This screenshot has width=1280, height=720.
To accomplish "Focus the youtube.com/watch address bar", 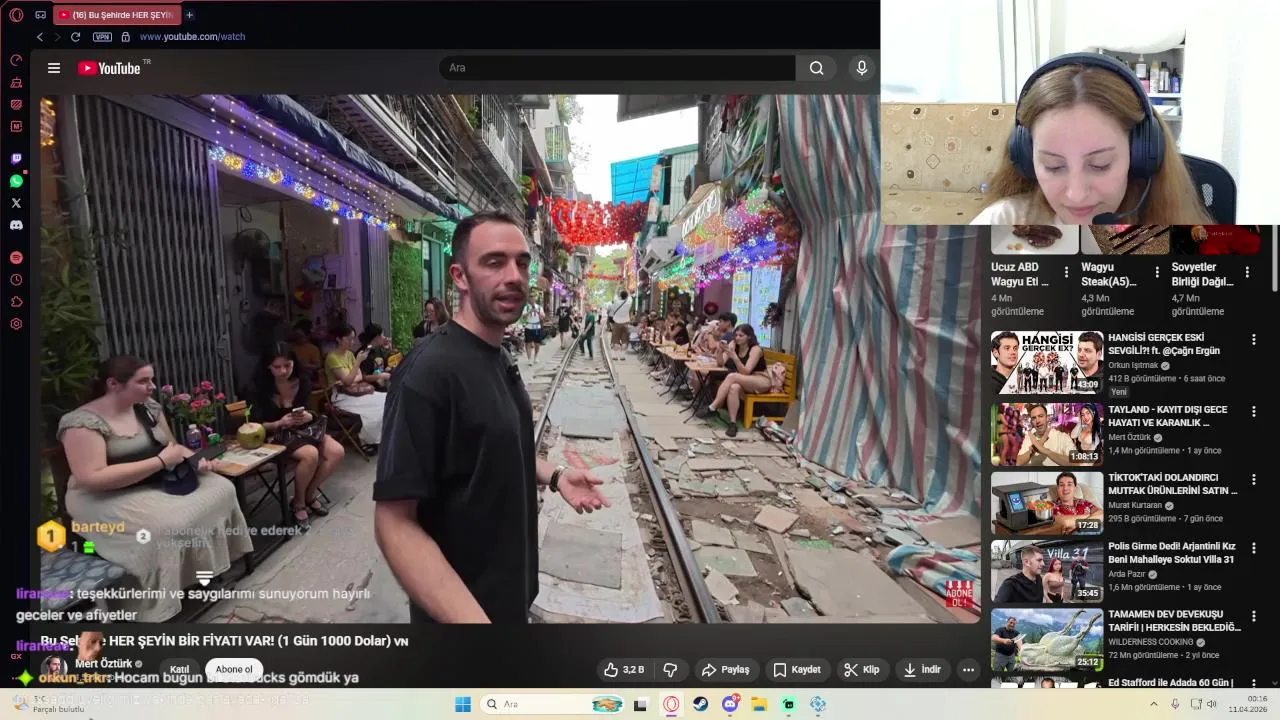I will [x=192, y=37].
